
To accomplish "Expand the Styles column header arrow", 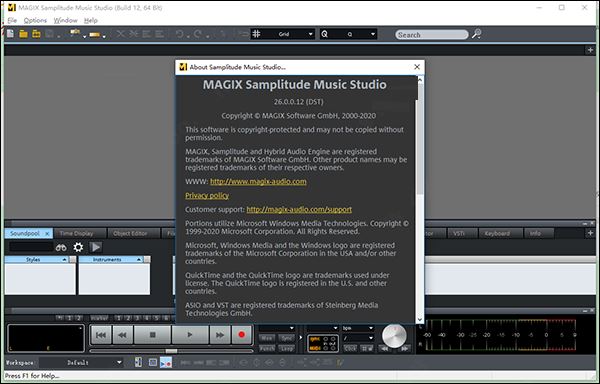I will [64, 259].
